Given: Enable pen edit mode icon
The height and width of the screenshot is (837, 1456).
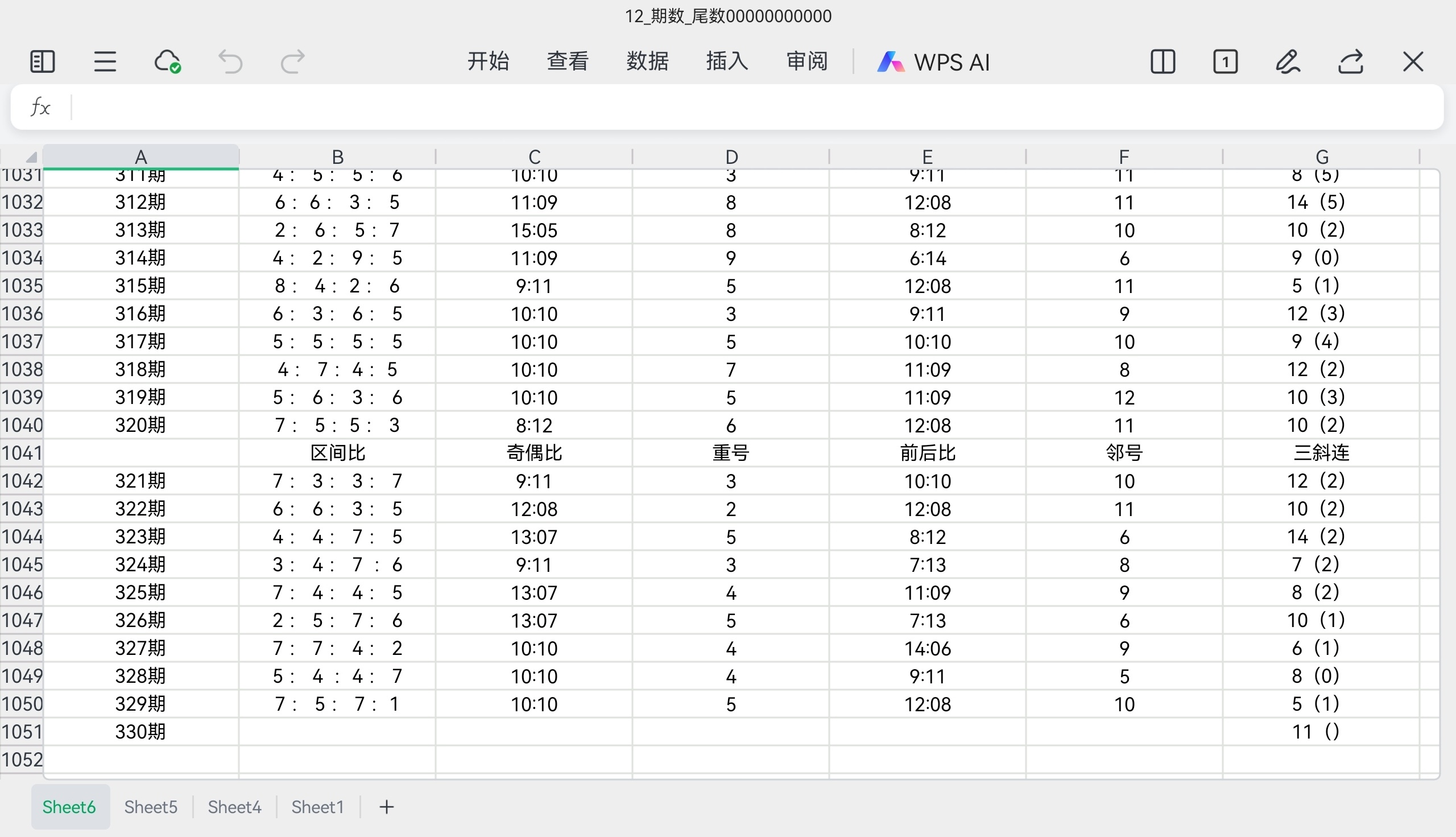Looking at the screenshot, I should [1288, 61].
